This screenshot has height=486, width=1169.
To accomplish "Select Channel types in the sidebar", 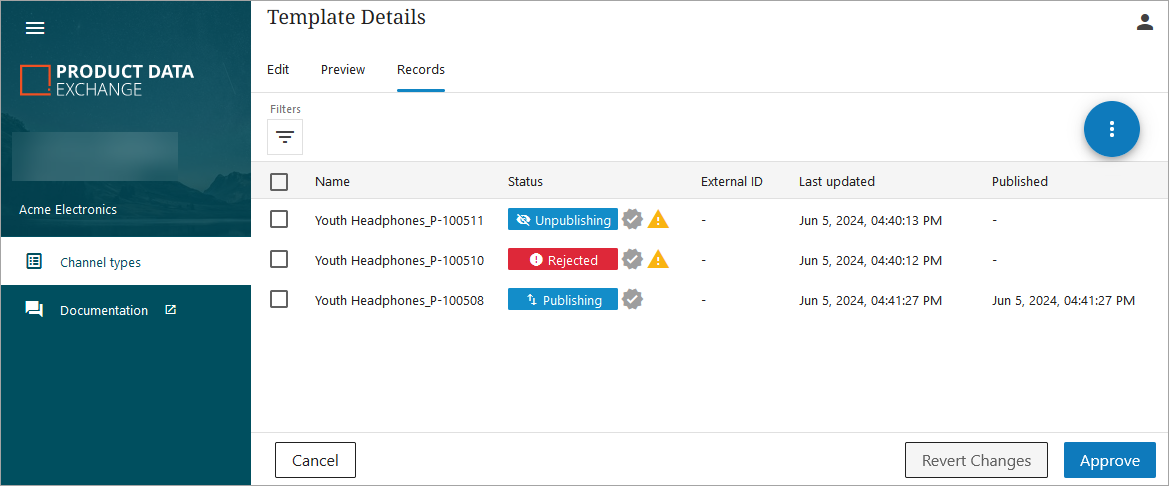I will pyautogui.click(x=100, y=262).
